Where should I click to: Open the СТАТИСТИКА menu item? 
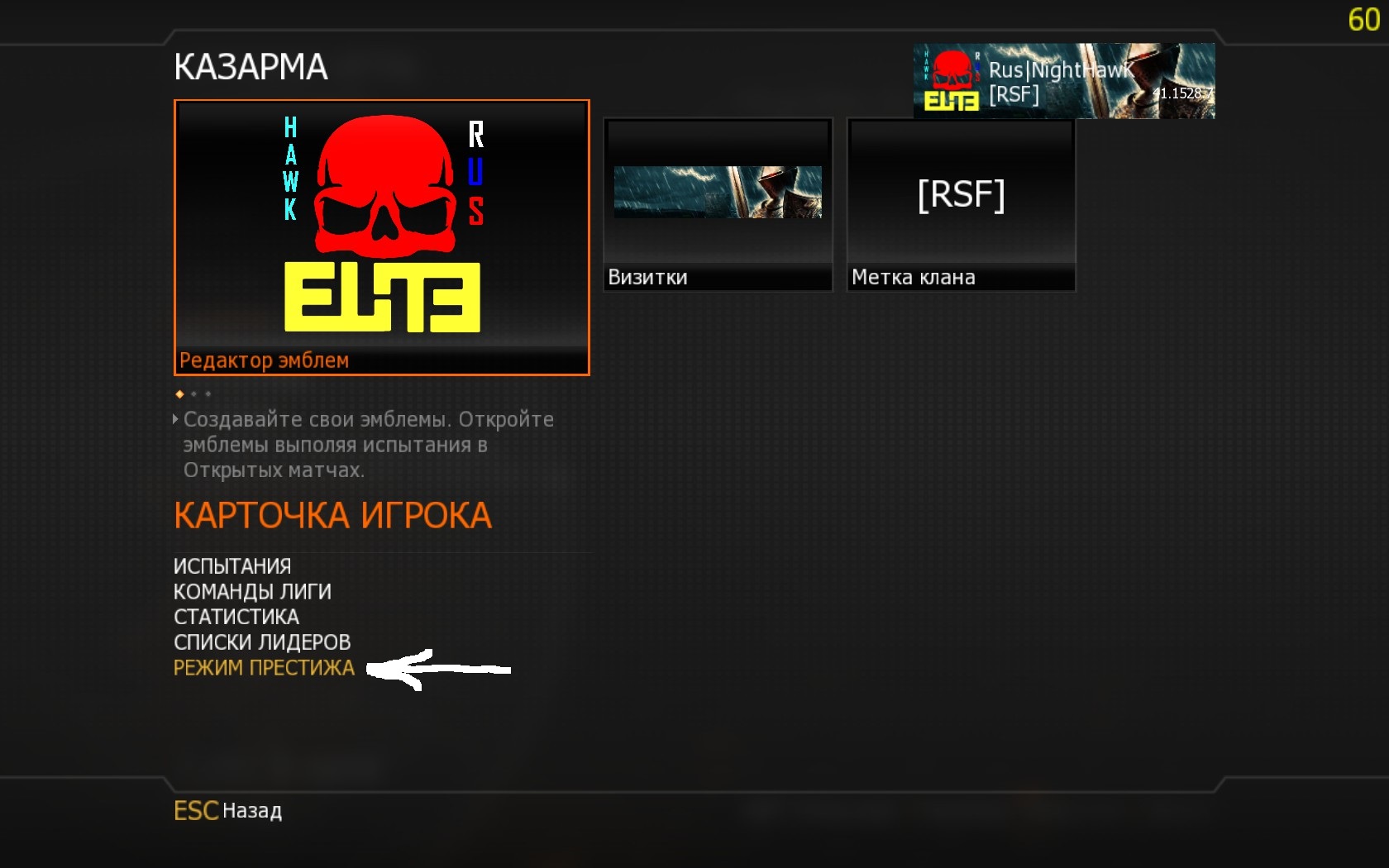[x=236, y=617]
